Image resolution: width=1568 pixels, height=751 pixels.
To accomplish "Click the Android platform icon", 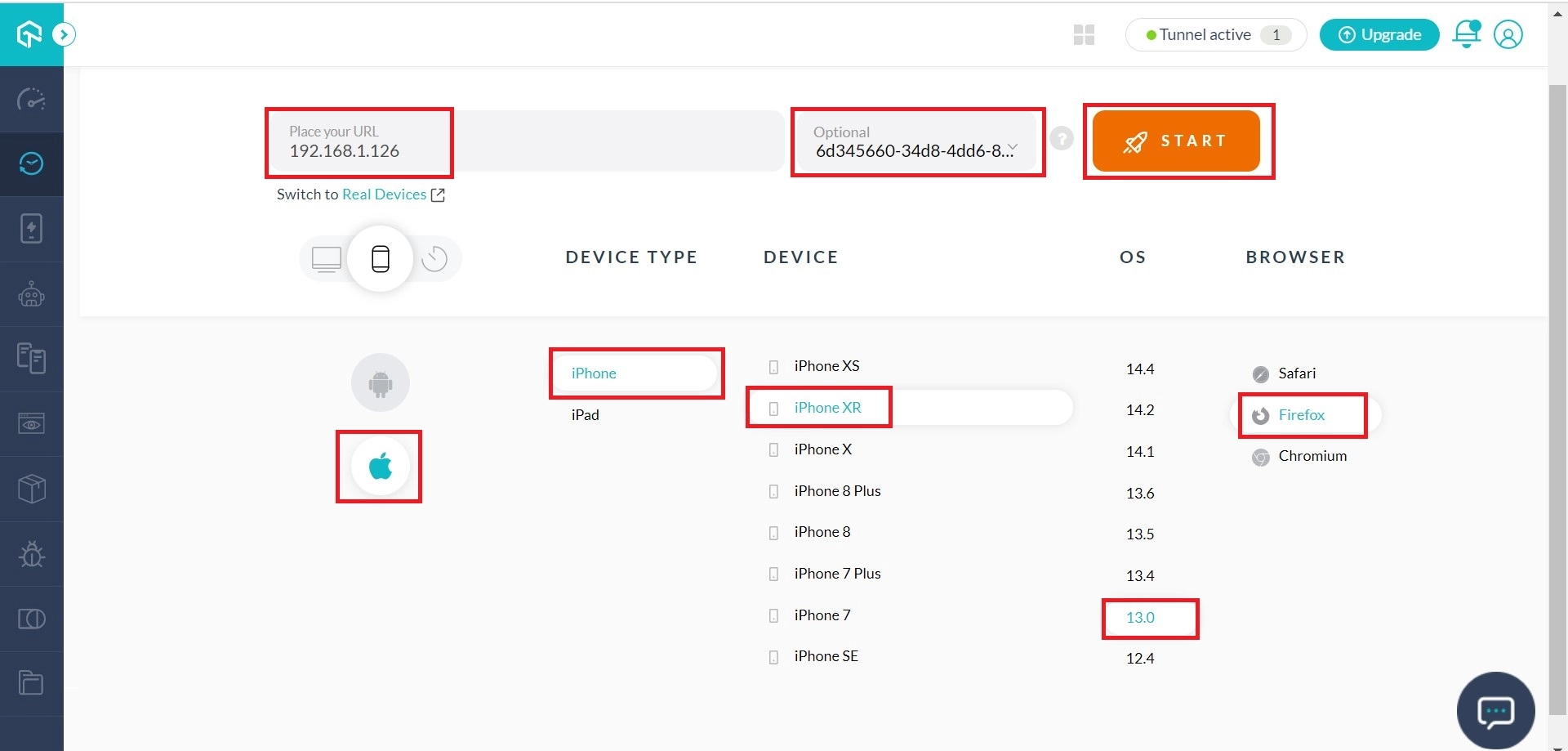I will [x=380, y=382].
